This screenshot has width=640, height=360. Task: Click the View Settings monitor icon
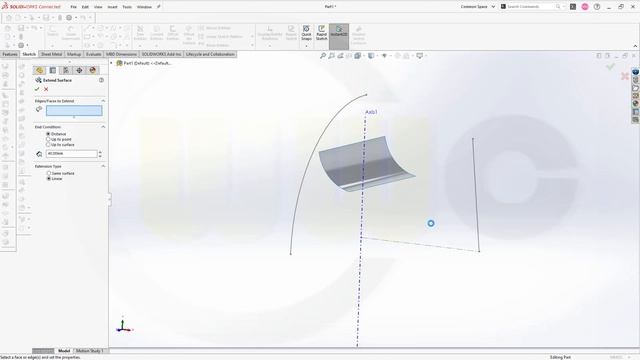tap(419, 56)
